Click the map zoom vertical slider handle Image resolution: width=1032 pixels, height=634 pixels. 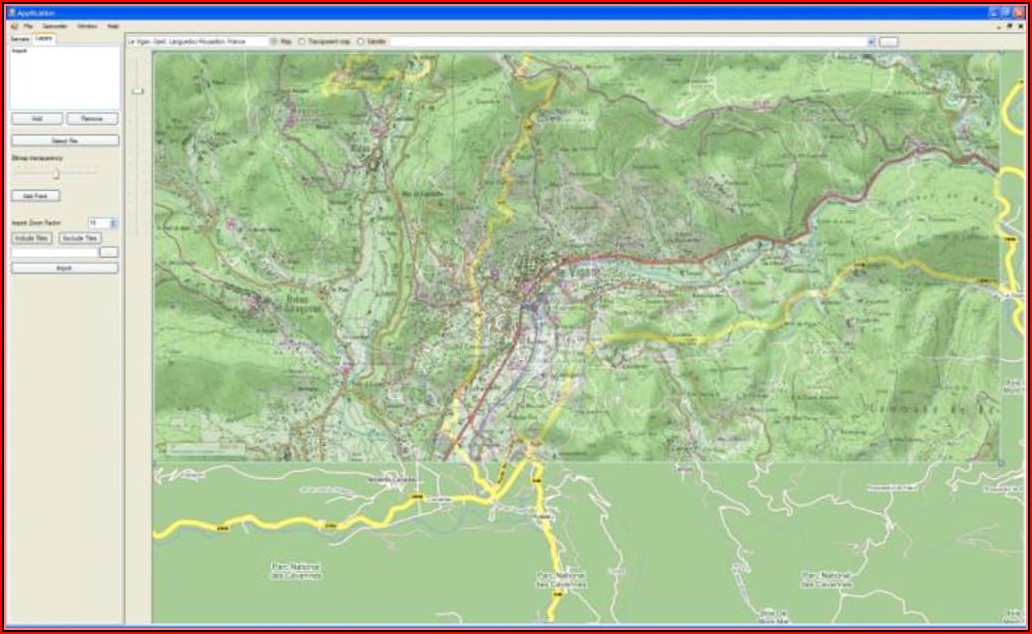coord(138,91)
